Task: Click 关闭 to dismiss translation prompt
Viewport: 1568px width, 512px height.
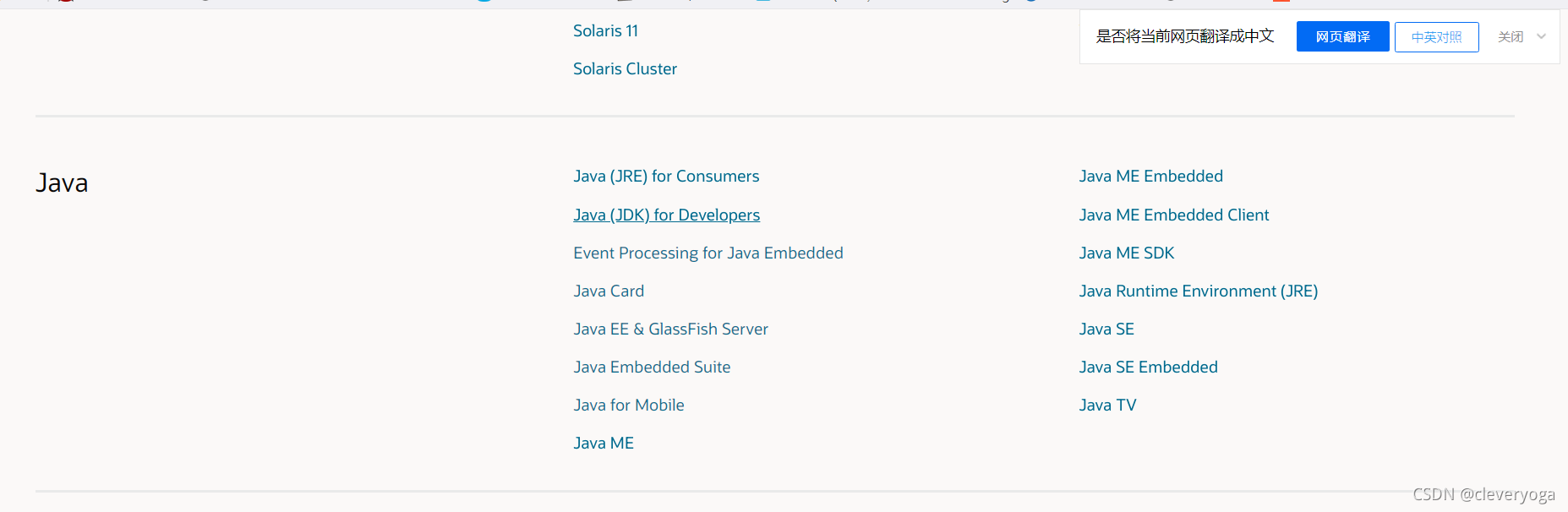Action: pyautogui.click(x=1511, y=37)
